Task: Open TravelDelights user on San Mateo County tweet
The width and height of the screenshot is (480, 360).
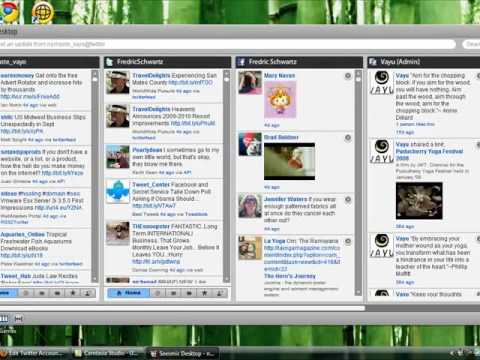Action: pyautogui.click(x=151, y=76)
